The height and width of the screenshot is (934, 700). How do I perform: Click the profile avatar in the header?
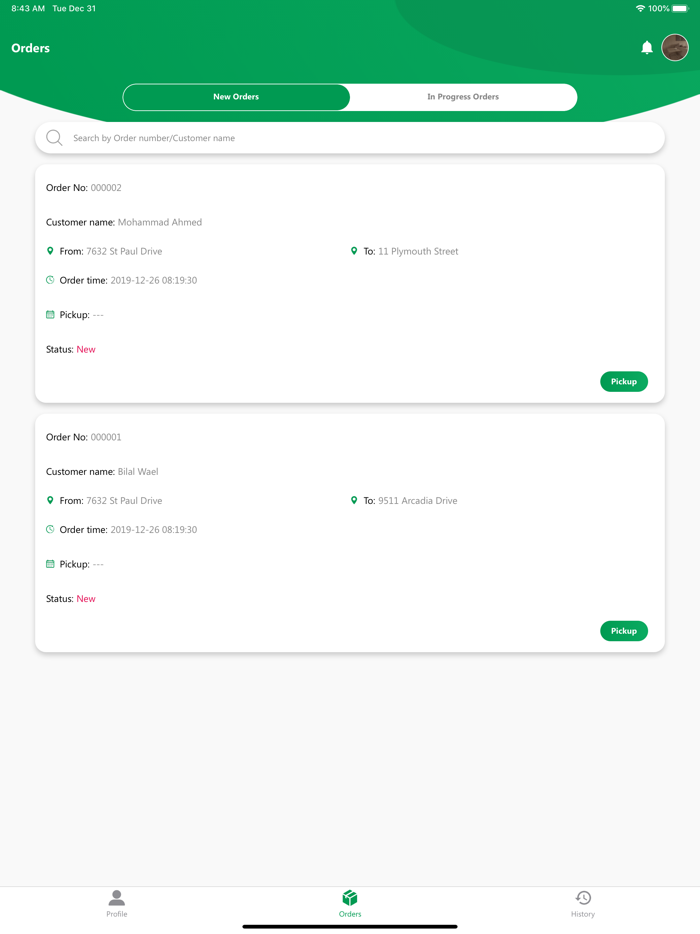pyautogui.click(x=675, y=47)
